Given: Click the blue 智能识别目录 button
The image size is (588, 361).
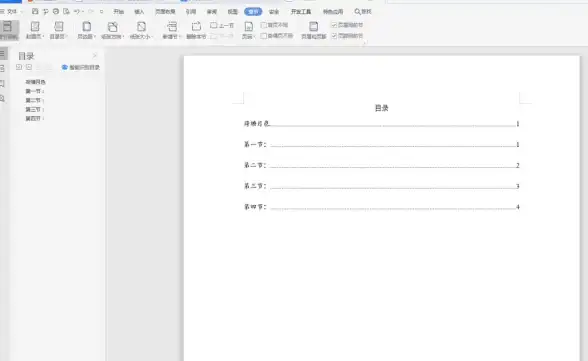Looking at the screenshot, I should [x=81, y=67].
